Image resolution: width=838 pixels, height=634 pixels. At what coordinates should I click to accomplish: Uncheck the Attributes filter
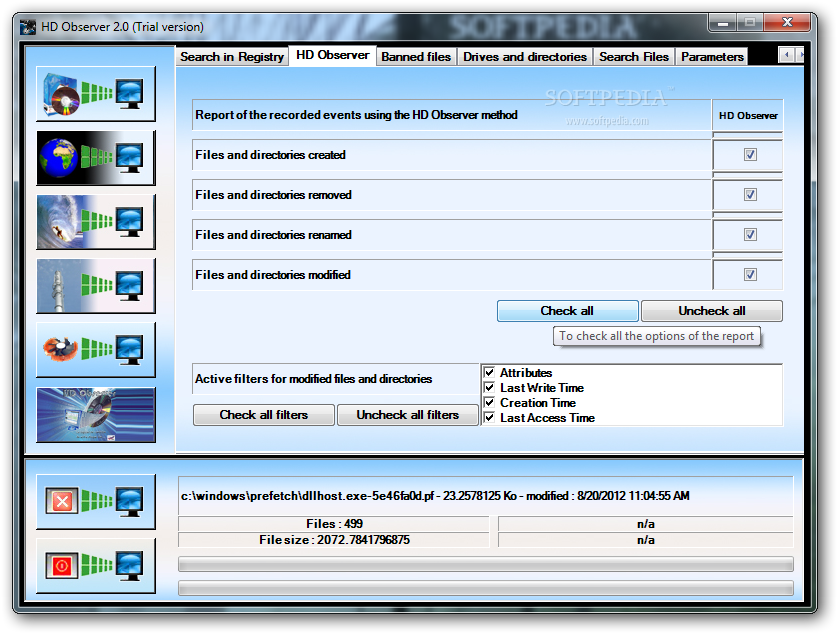click(x=489, y=372)
